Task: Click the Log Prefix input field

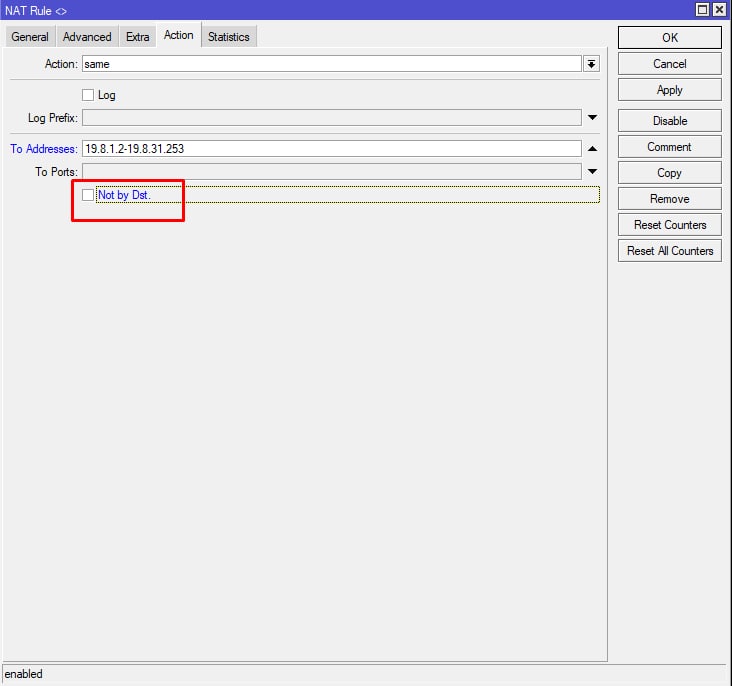Action: tap(331, 118)
